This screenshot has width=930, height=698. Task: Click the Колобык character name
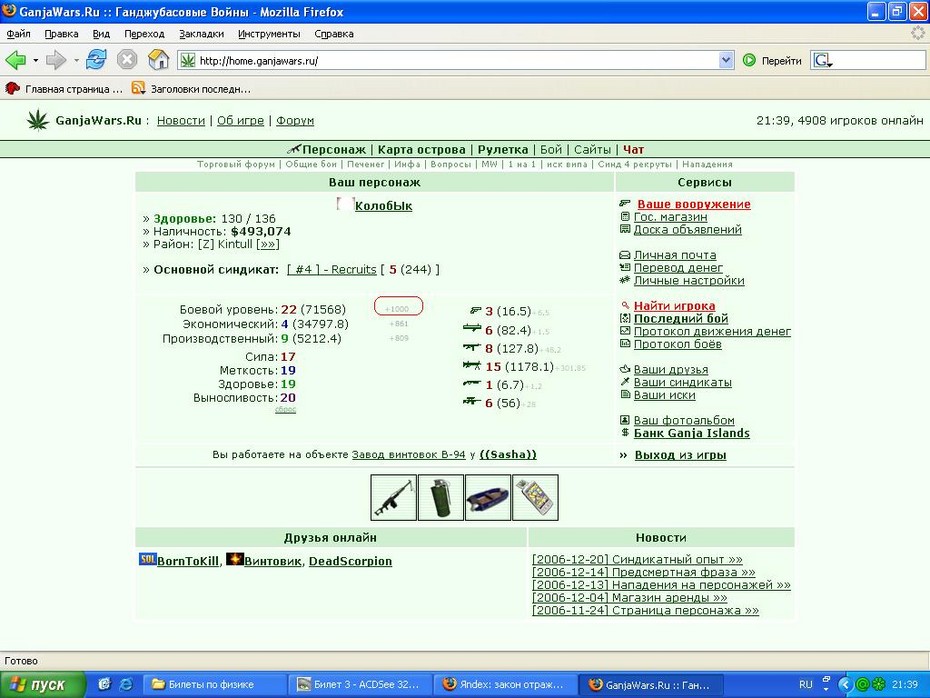383,206
